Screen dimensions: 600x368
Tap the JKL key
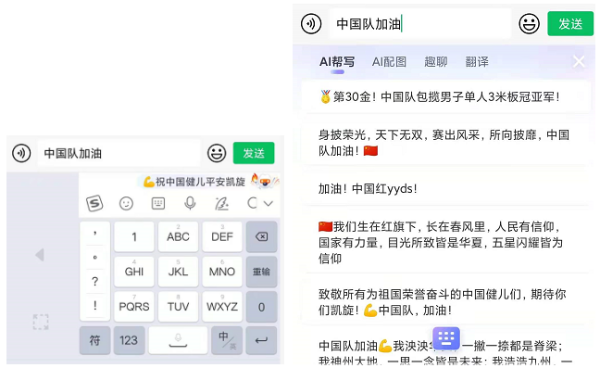coord(178,272)
